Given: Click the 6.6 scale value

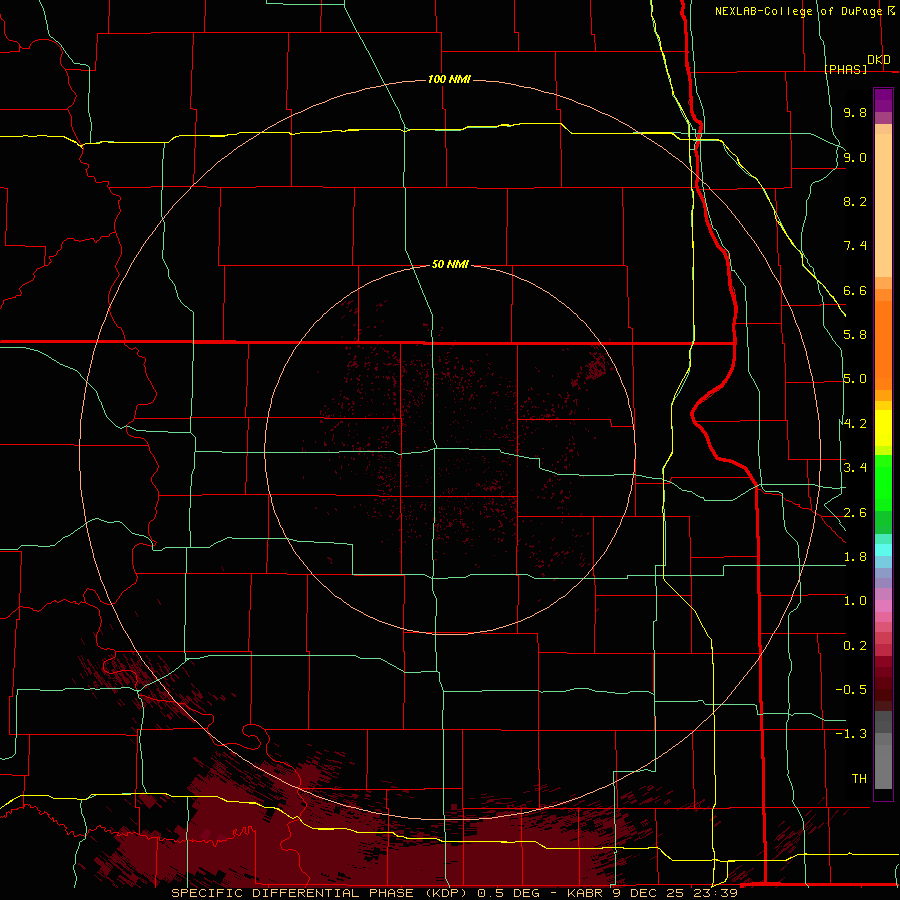Looking at the screenshot, I should 855,290.
